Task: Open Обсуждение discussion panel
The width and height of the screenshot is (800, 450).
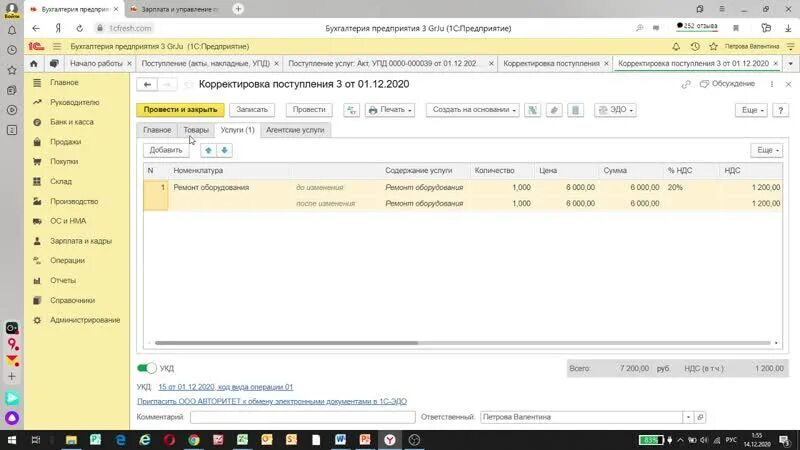Action: (728, 84)
